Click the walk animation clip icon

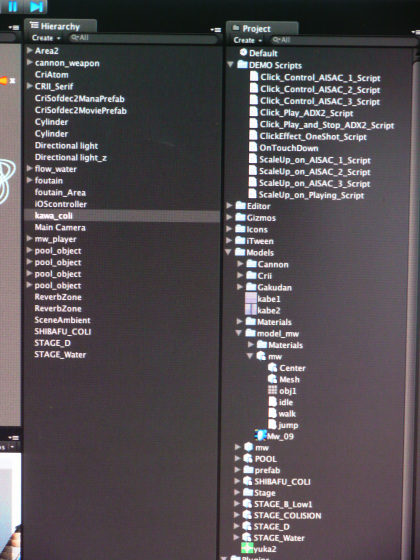tap(272, 413)
